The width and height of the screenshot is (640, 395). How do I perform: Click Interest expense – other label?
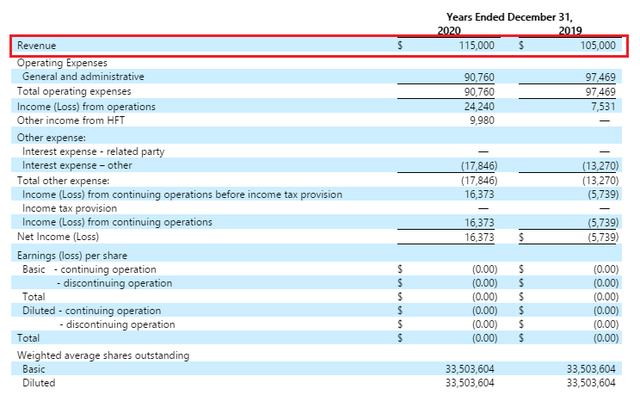click(77, 165)
